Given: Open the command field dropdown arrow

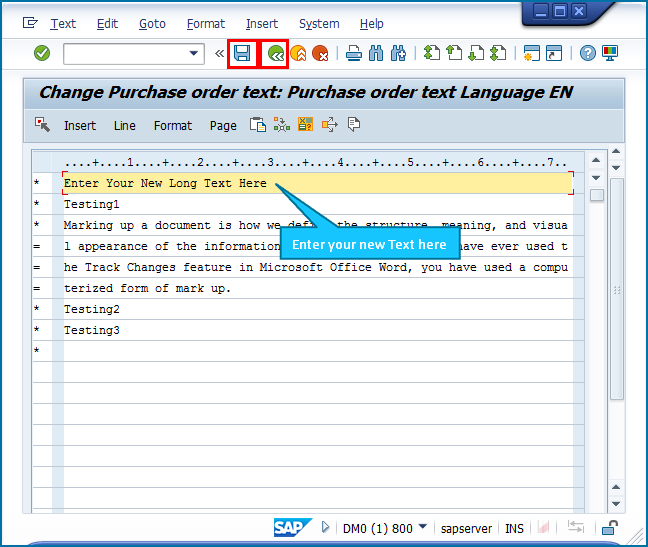Looking at the screenshot, I should tap(194, 54).
